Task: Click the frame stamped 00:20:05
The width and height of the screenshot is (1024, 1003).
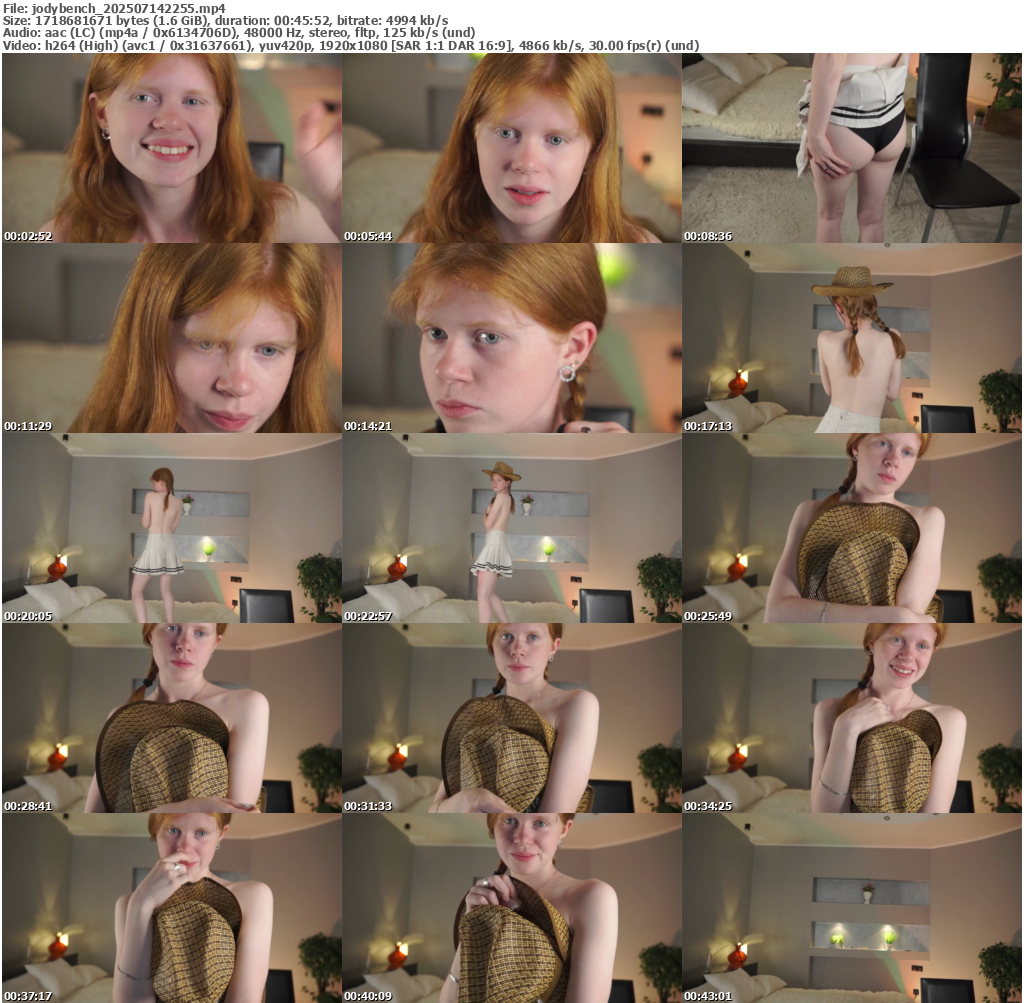Action: [x=172, y=528]
